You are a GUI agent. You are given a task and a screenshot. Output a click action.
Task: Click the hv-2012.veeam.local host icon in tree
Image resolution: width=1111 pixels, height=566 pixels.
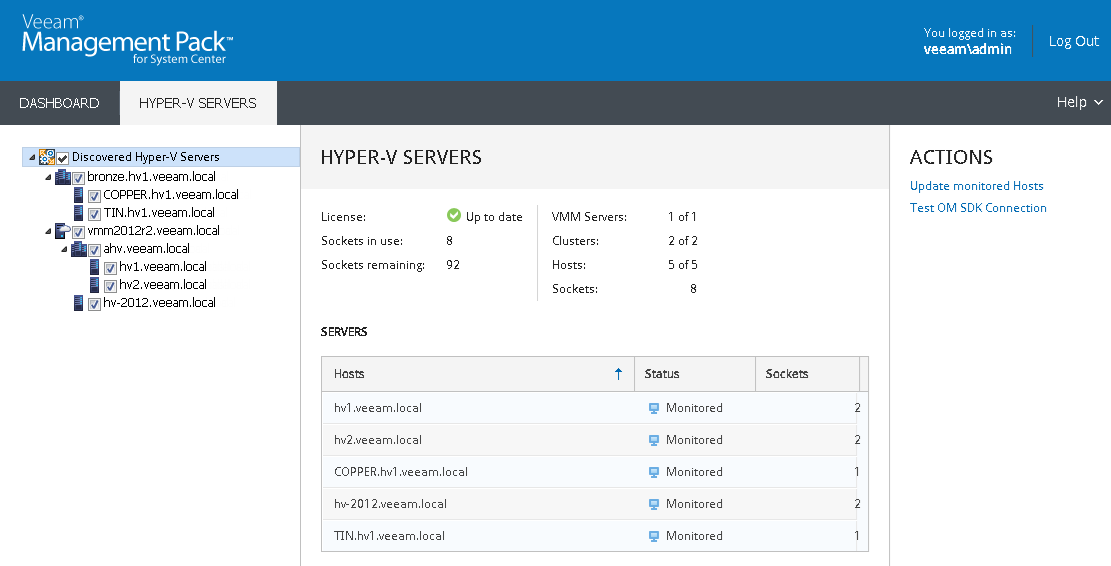[79, 302]
